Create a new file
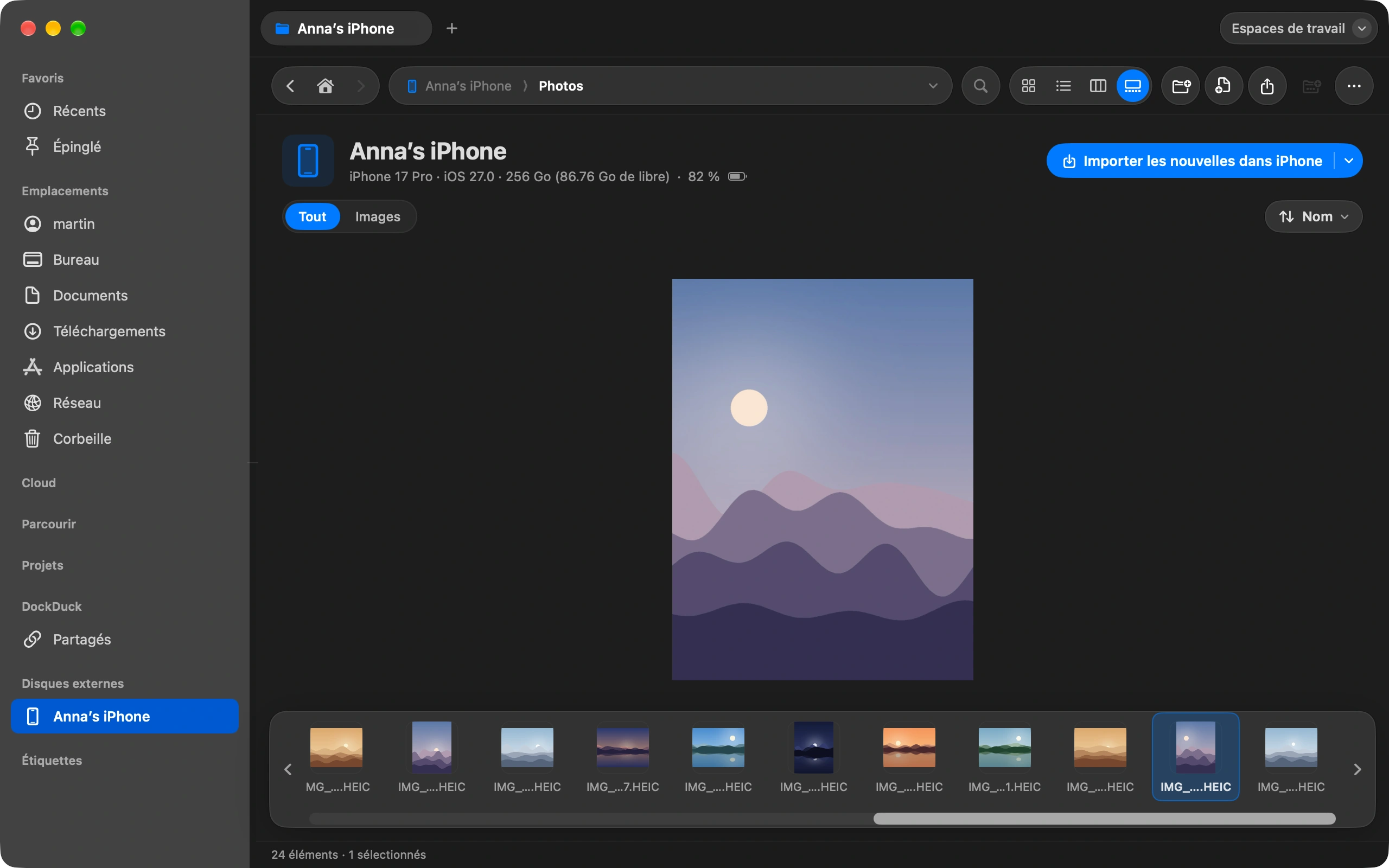 click(1224, 86)
